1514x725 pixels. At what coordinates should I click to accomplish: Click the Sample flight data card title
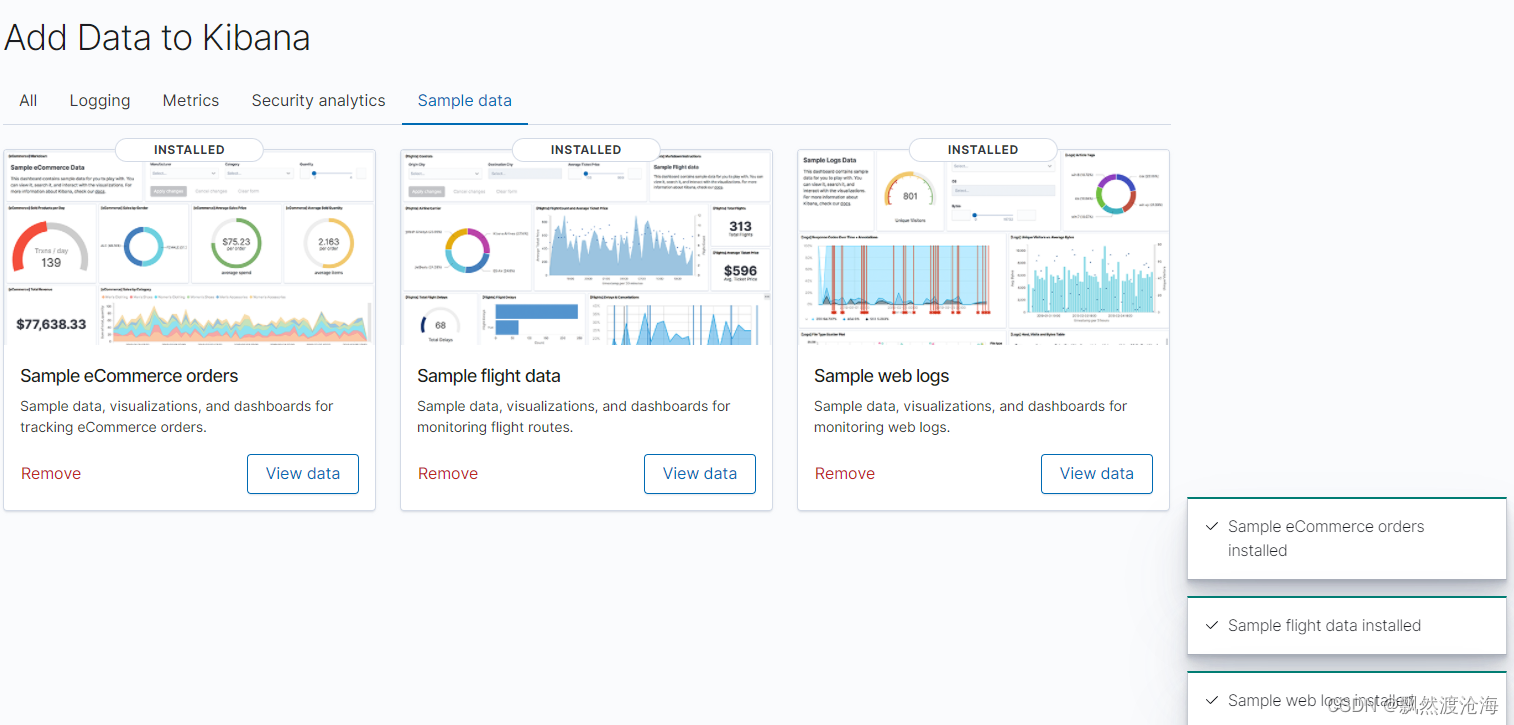pyautogui.click(x=489, y=376)
